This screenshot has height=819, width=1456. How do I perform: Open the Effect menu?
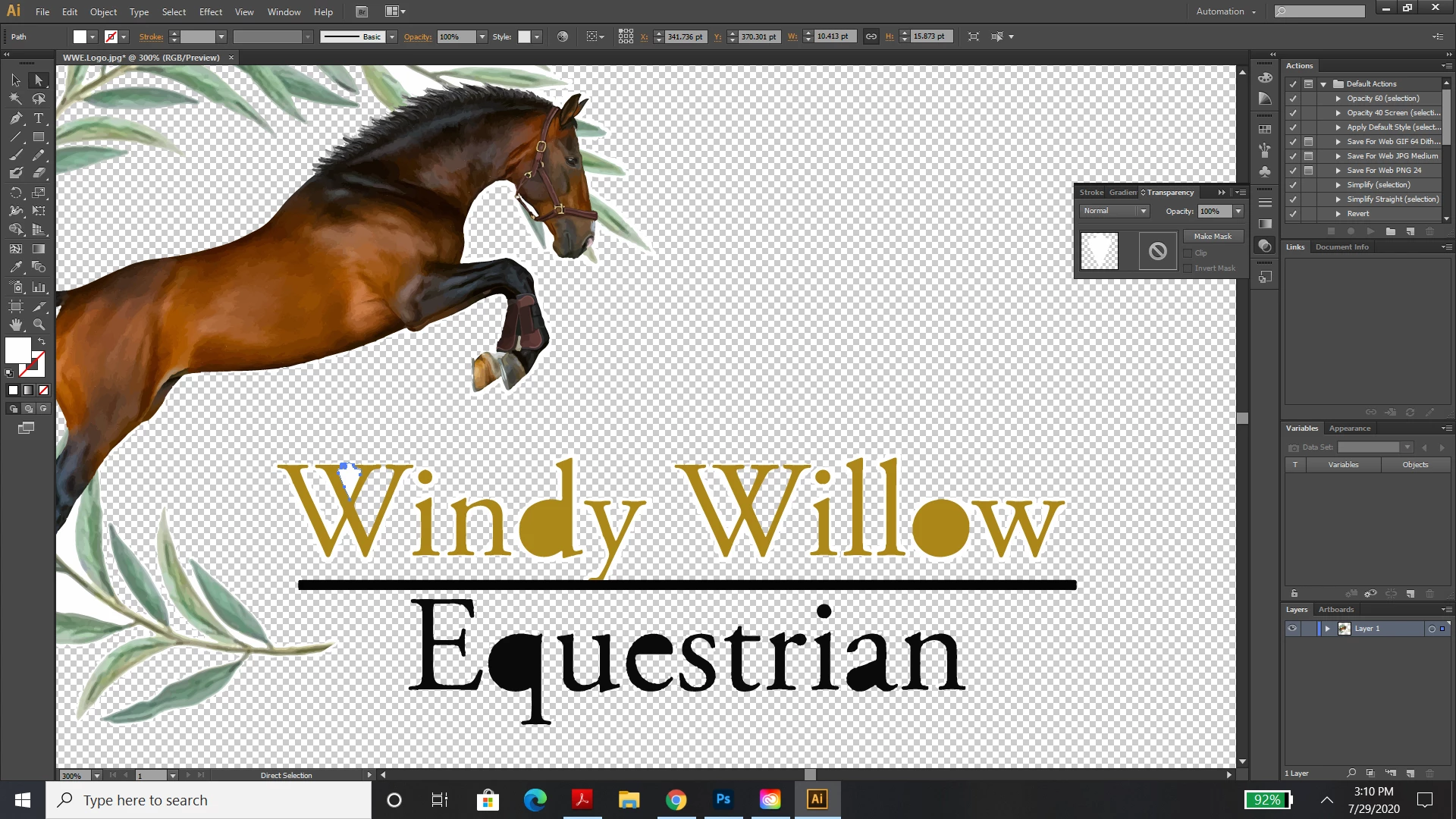pos(210,12)
